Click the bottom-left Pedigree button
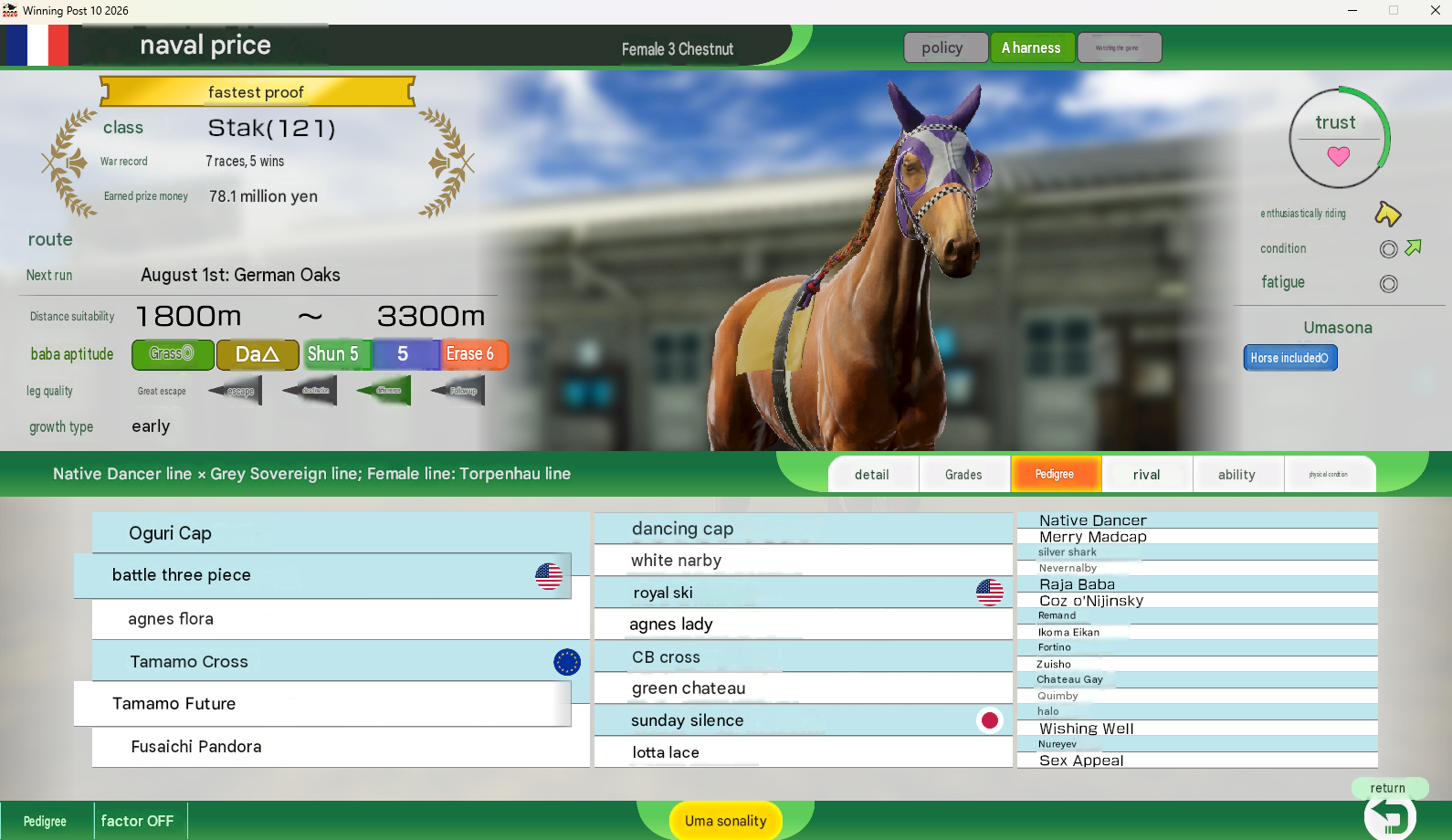The image size is (1452, 840). pos(47,821)
